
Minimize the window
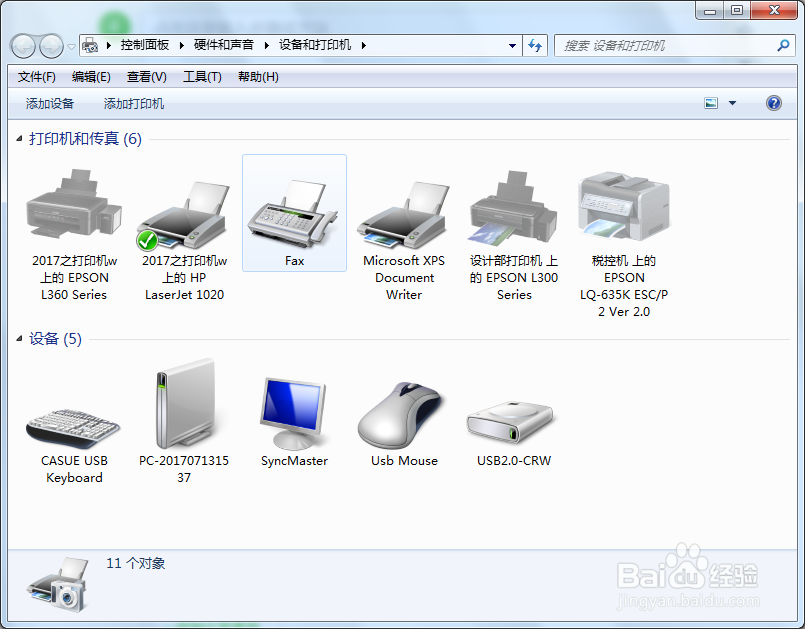point(710,10)
